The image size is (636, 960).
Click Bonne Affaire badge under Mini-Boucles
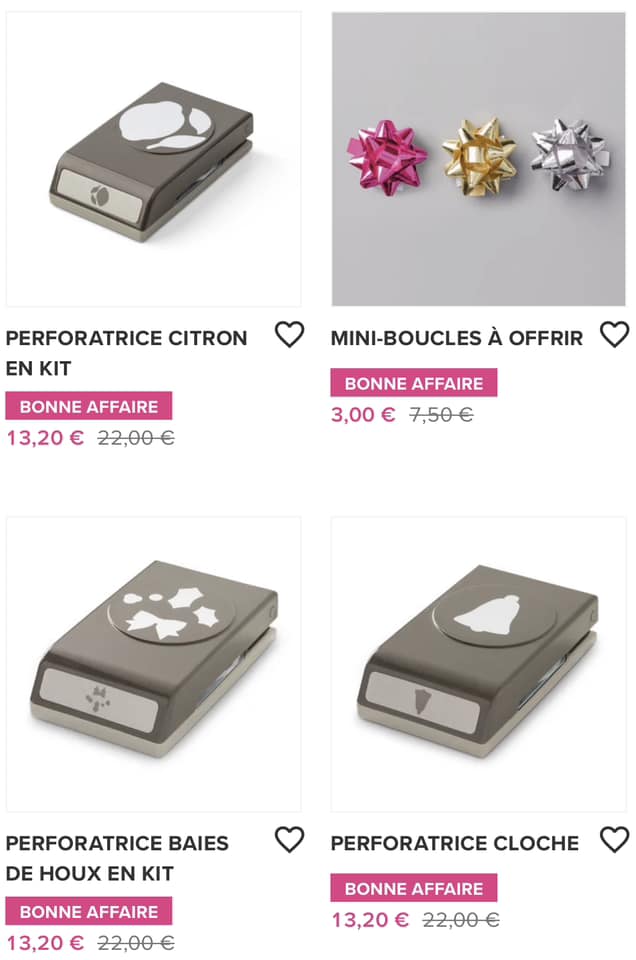[414, 383]
